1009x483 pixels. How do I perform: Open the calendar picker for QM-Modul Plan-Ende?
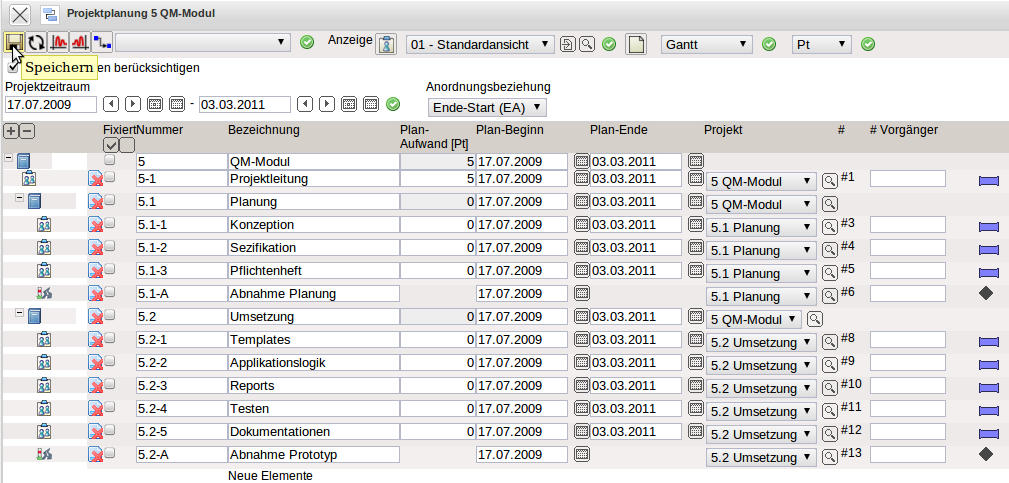point(696,161)
